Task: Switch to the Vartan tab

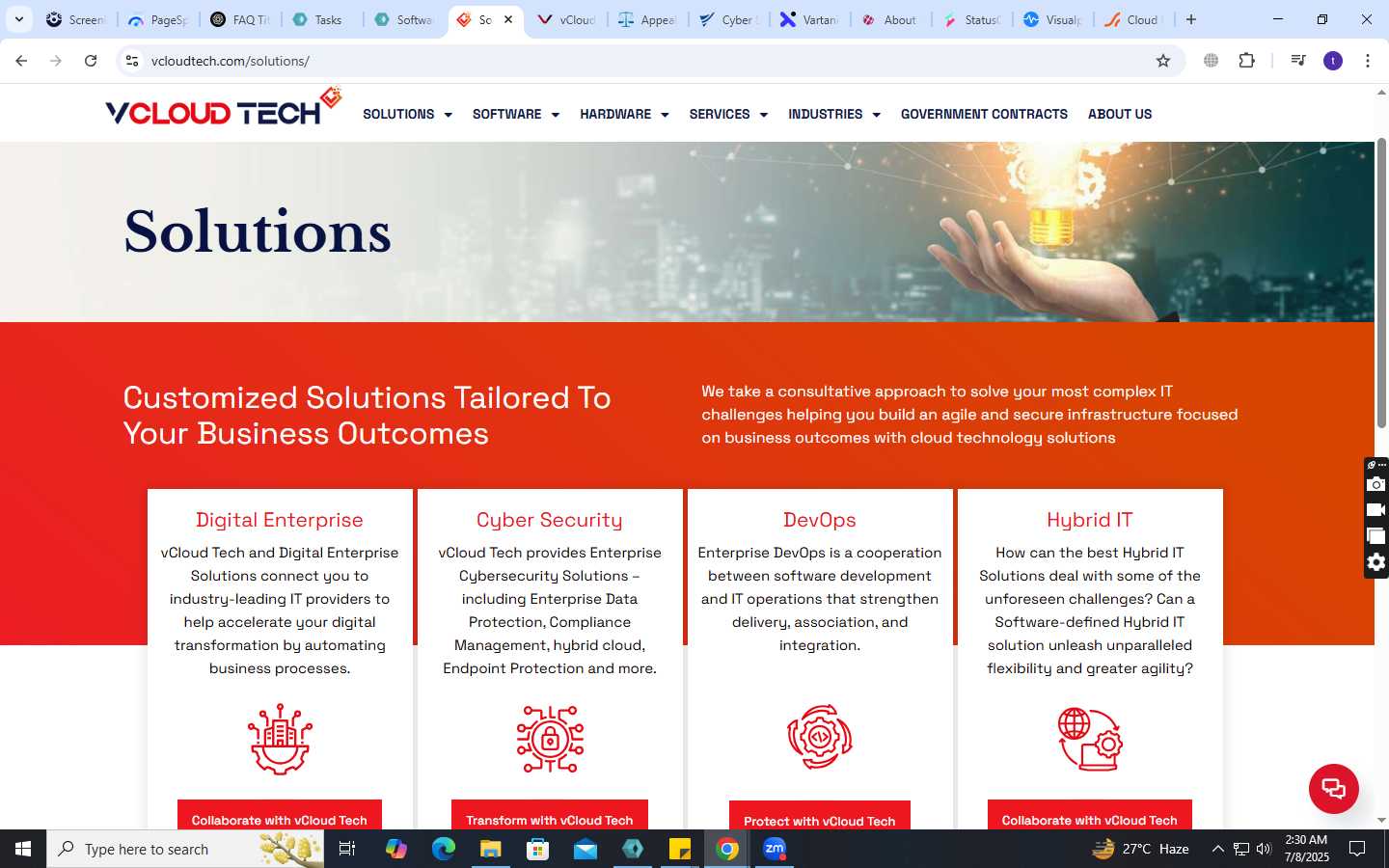Action: 810,19
